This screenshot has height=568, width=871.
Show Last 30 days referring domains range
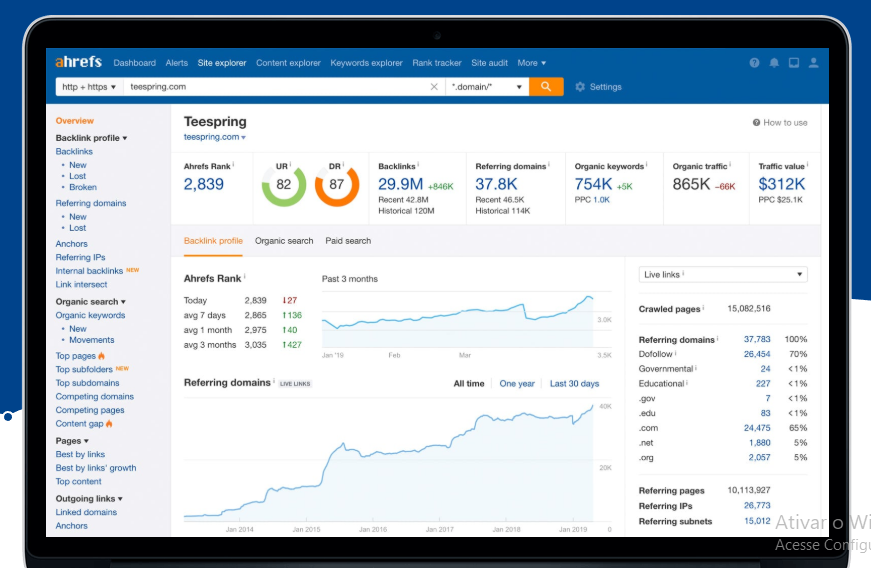coord(574,384)
